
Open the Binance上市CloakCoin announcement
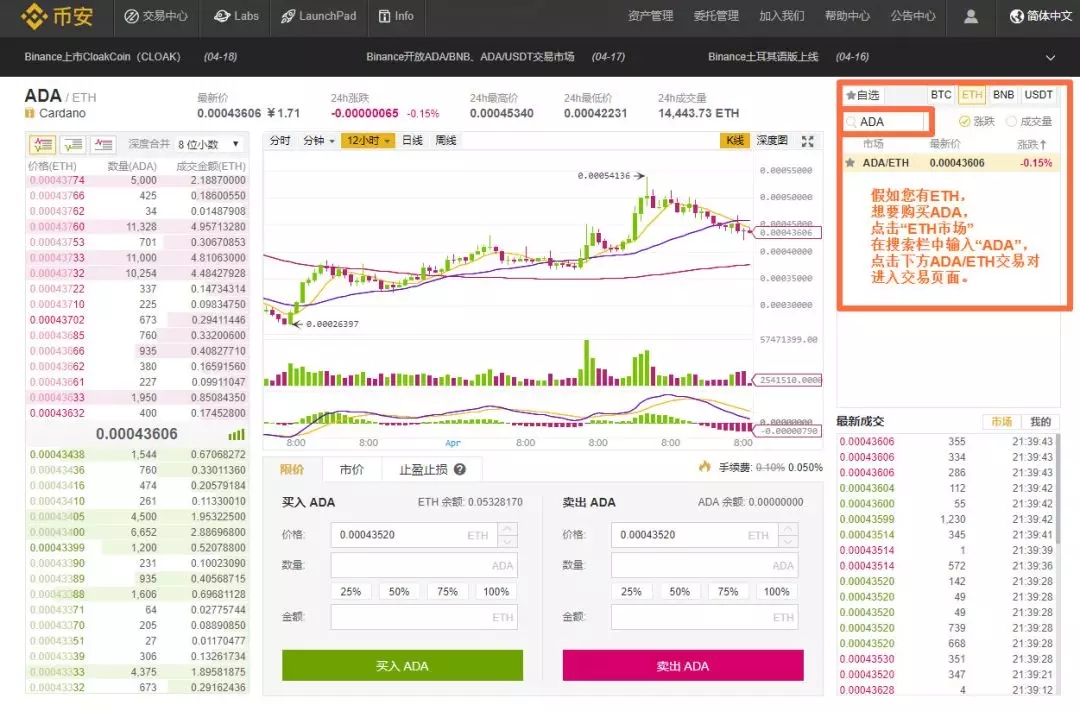102,57
